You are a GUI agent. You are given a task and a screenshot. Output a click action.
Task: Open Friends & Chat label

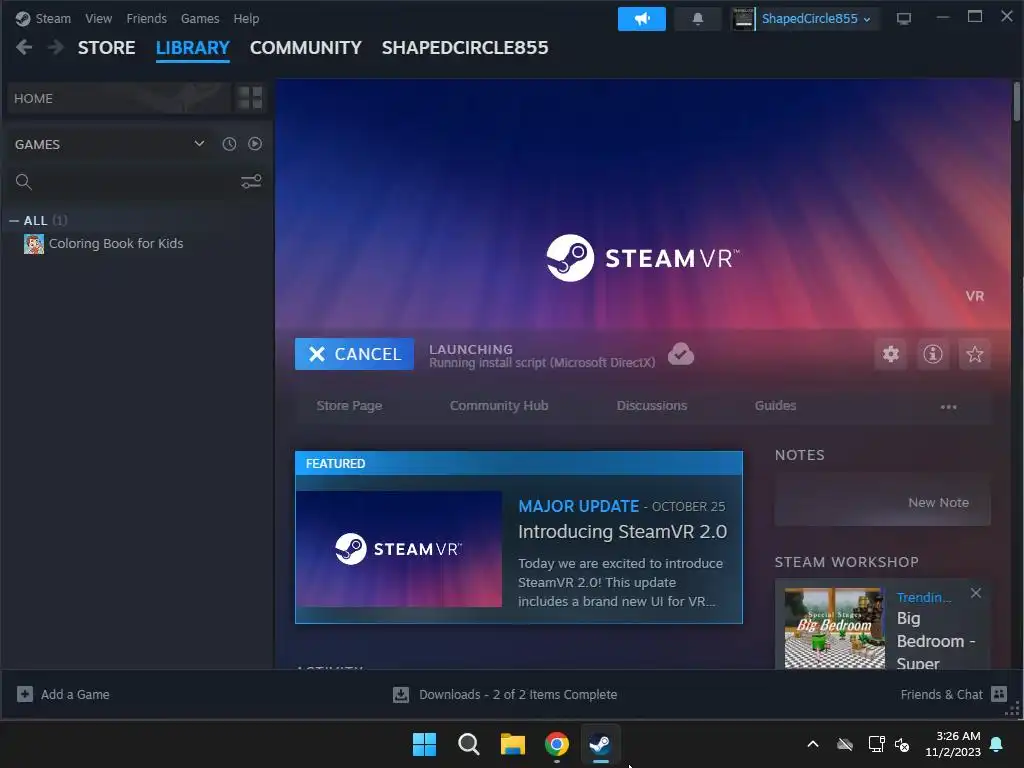pyautogui.click(x=941, y=694)
